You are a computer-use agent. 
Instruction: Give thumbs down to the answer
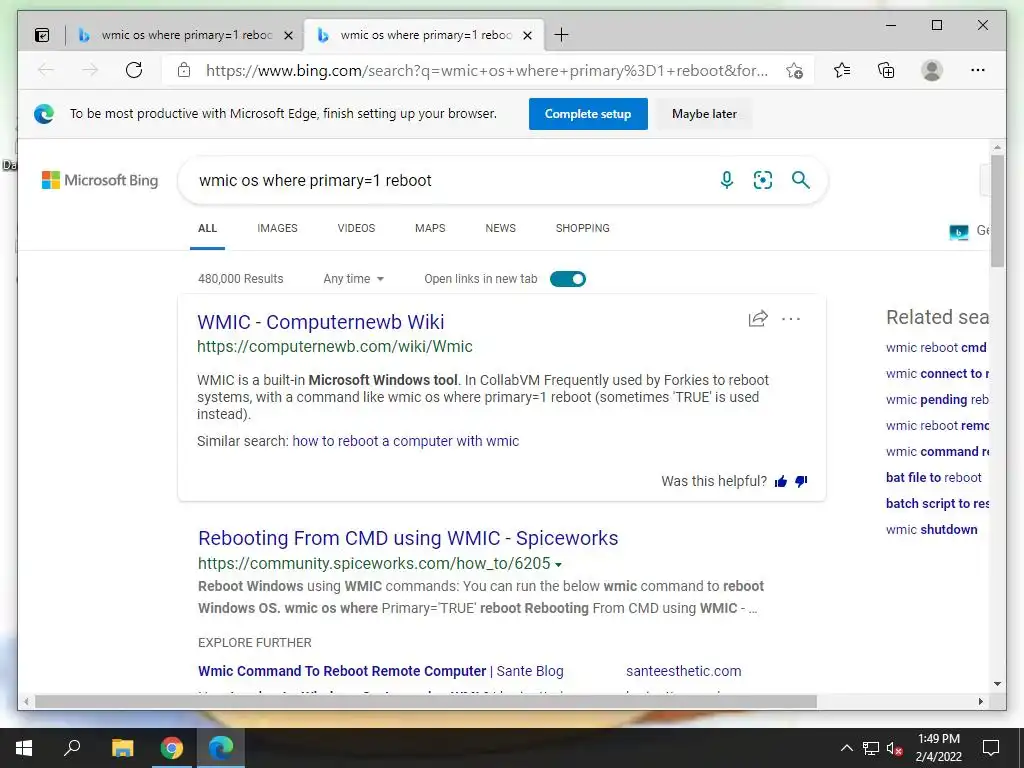[x=801, y=482]
